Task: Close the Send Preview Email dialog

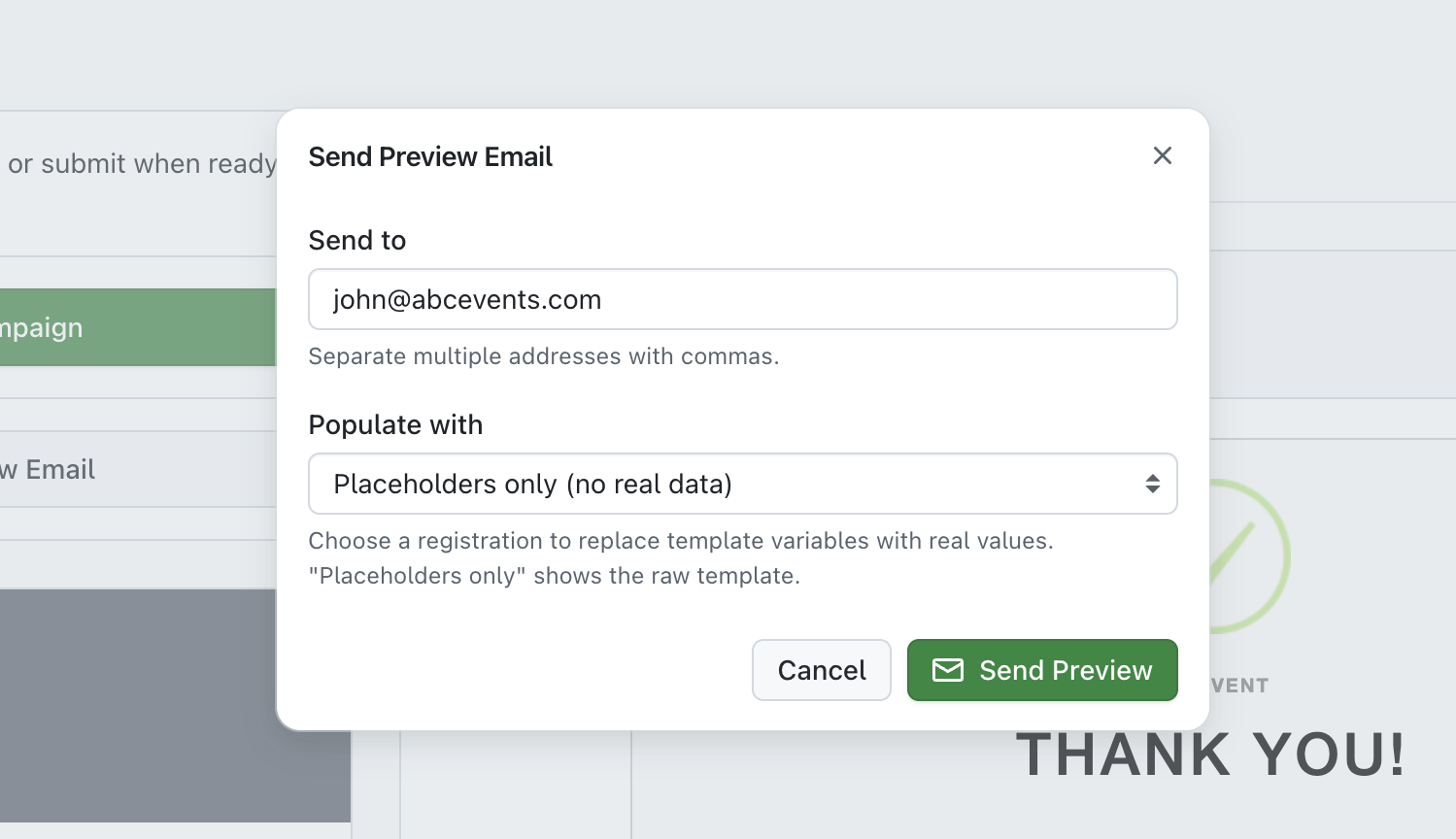Action: coord(1162,155)
